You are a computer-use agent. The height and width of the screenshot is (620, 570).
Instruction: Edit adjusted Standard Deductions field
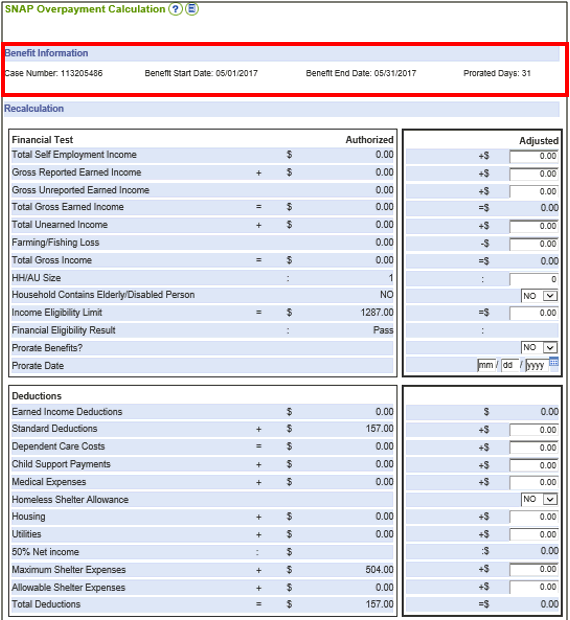(534, 430)
